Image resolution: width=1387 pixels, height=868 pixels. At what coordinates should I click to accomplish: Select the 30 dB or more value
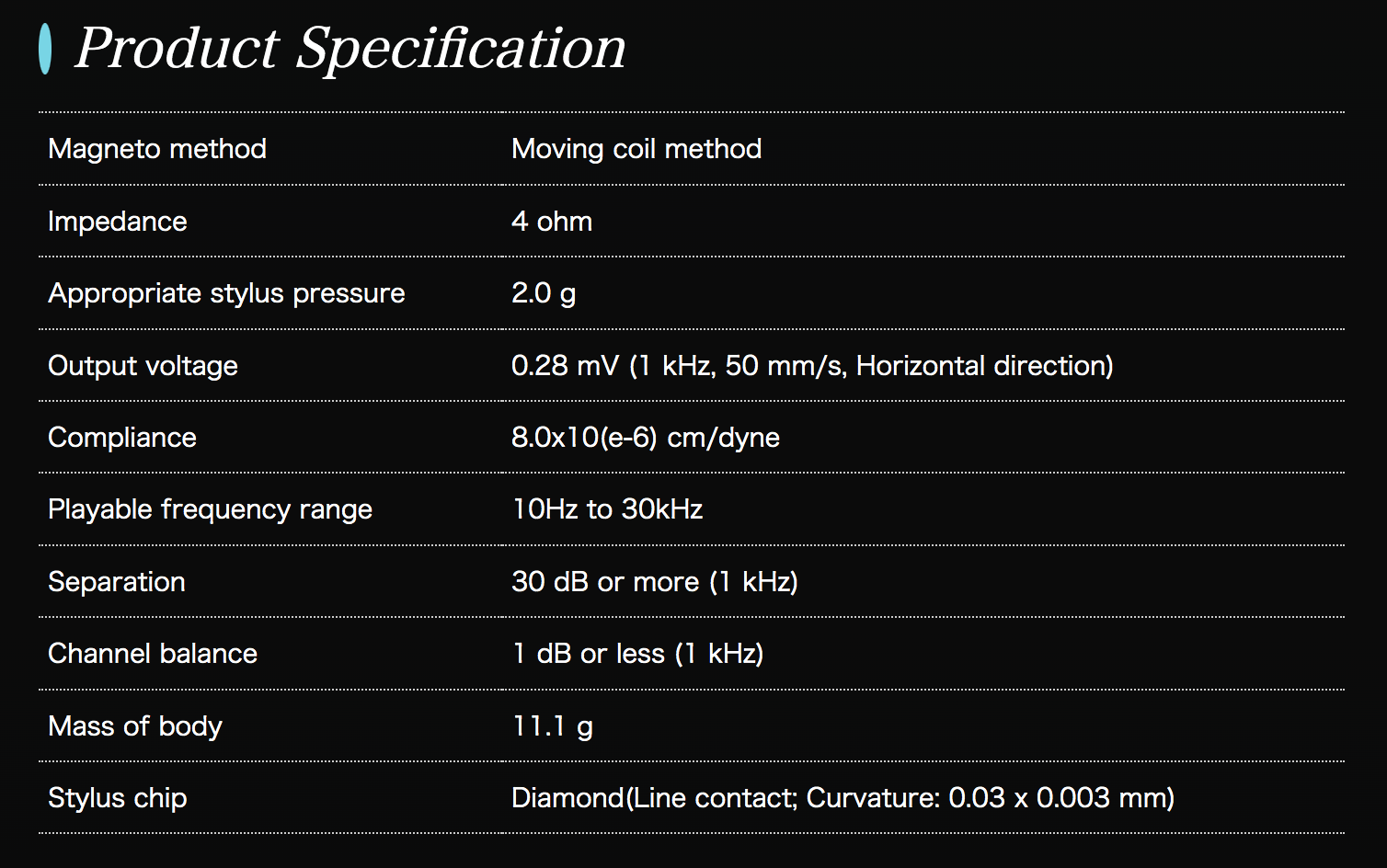(655, 582)
